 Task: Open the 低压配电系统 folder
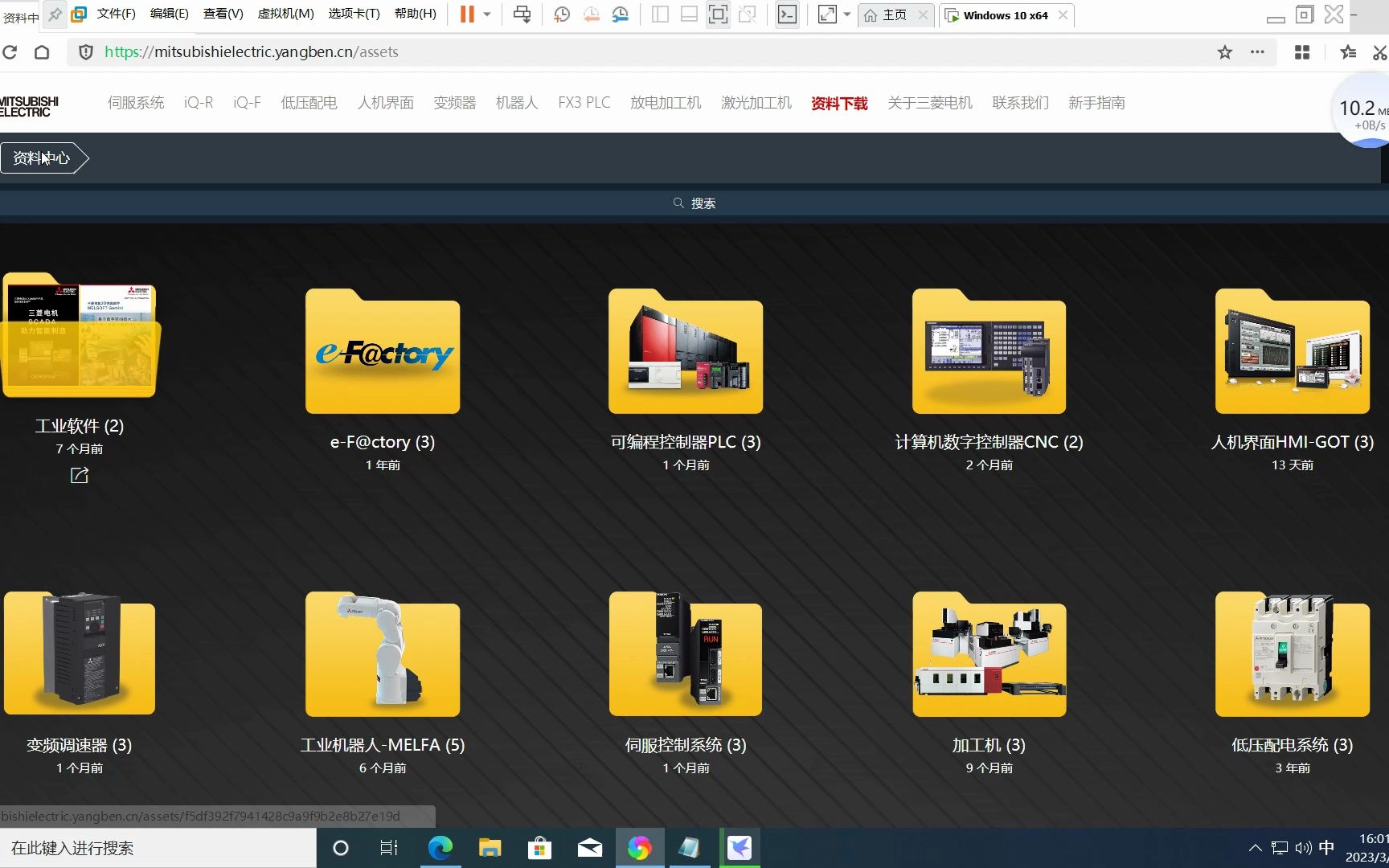[x=1293, y=653]
